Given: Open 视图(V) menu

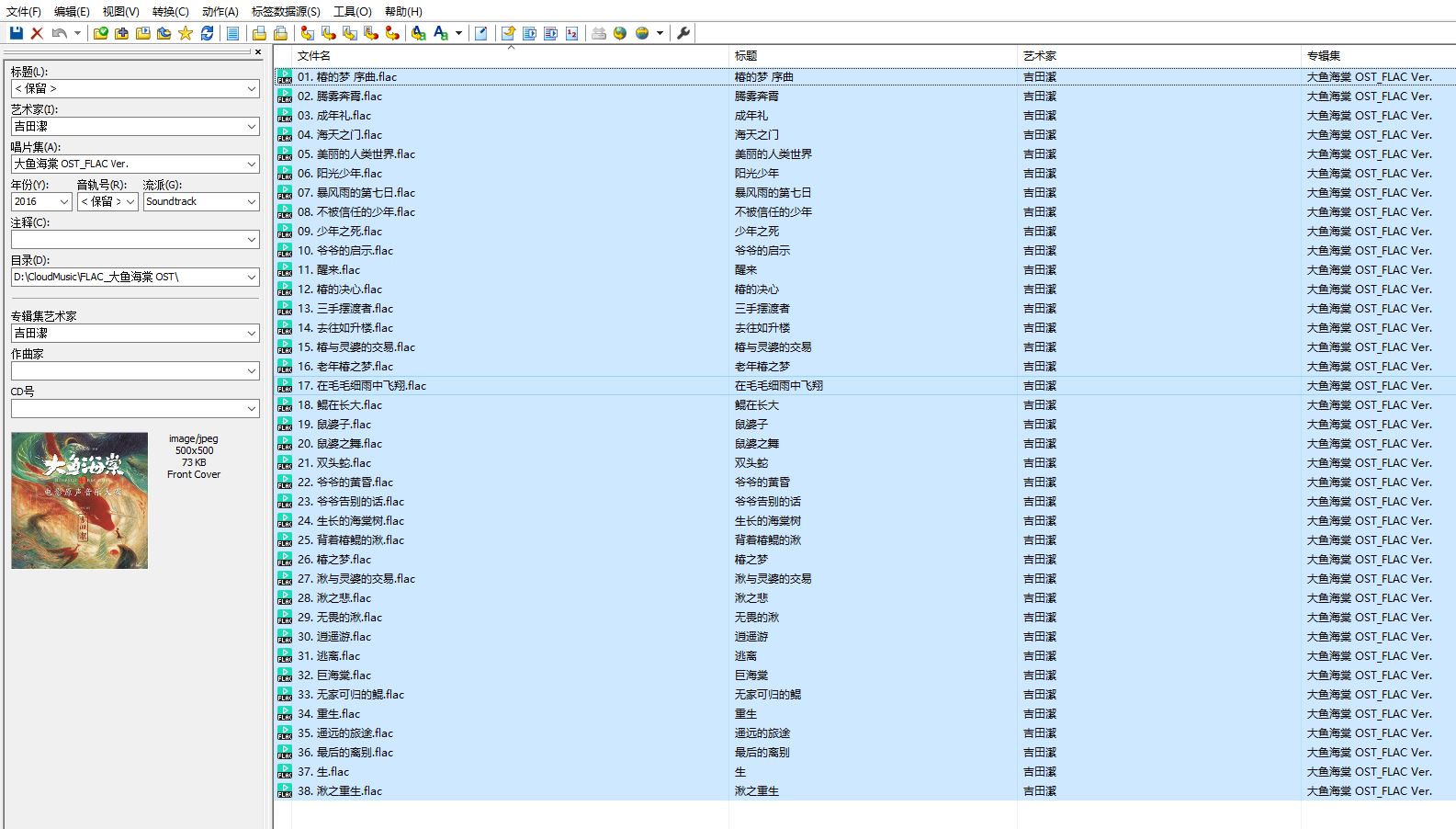Looking at the screenshot, I should tap(120, 11).
